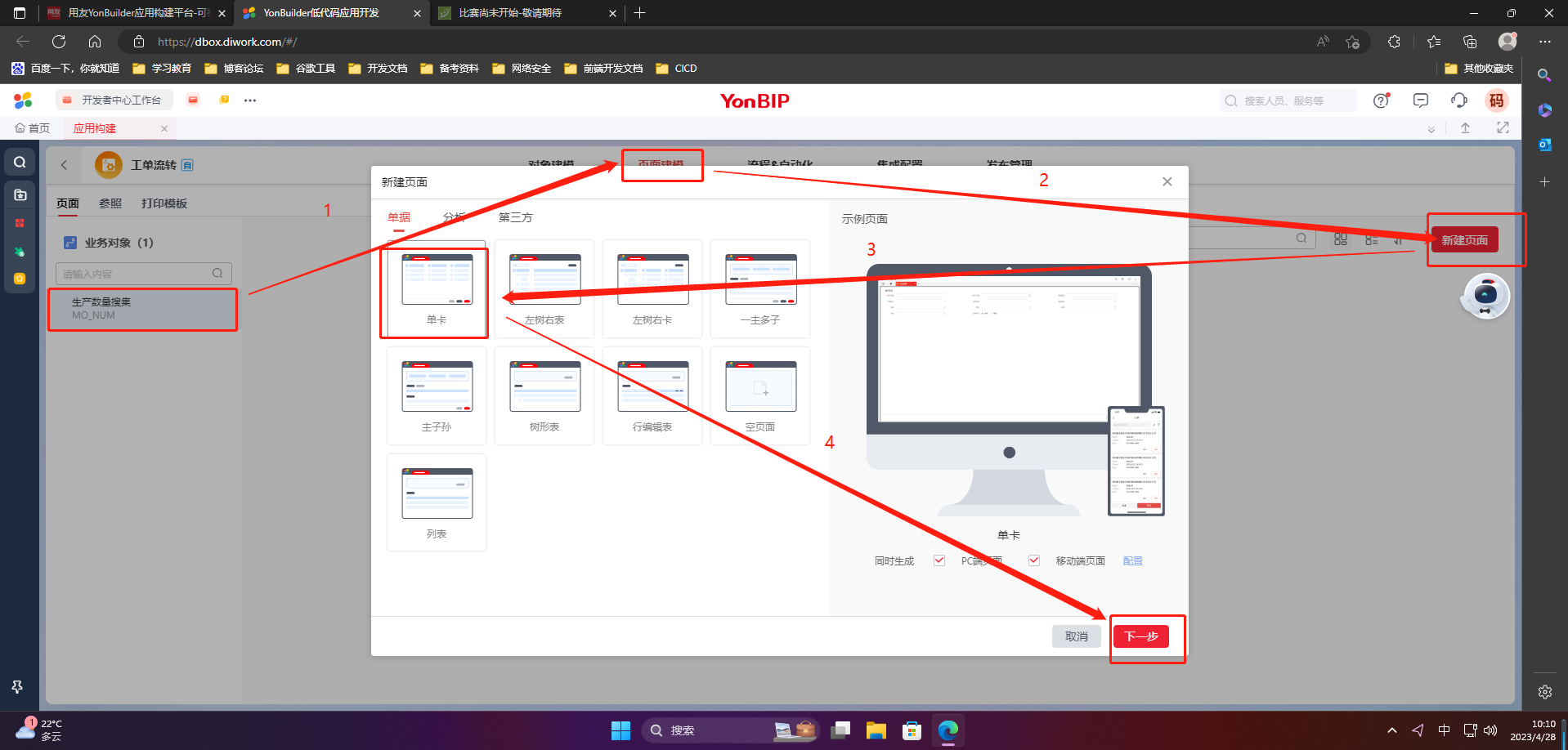Open Edge browser from taskbar
The image size is (1568, 750).
coord(948,730)
